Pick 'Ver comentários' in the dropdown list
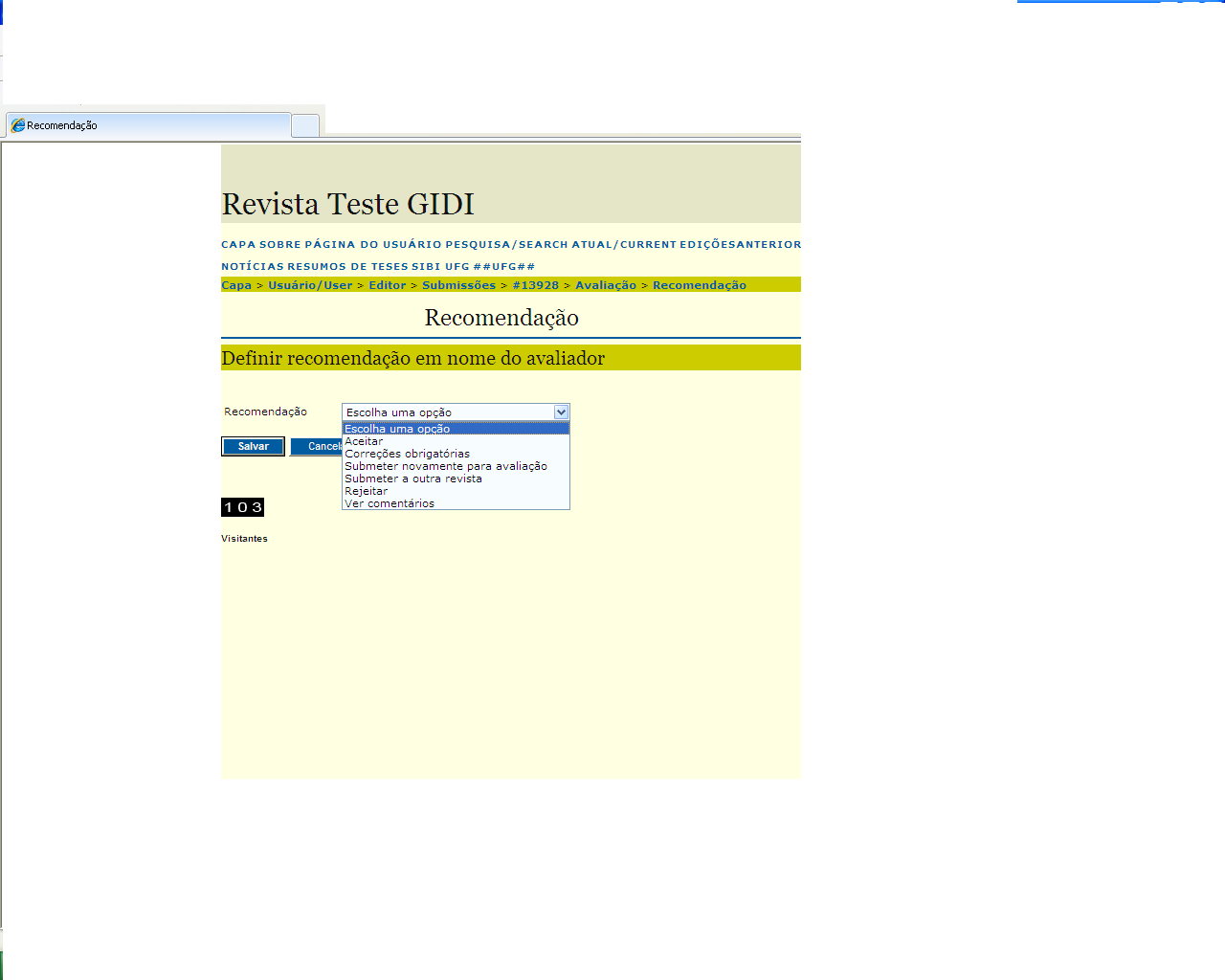The width and height of the screenshot is (1225, 980). point(456,503)
